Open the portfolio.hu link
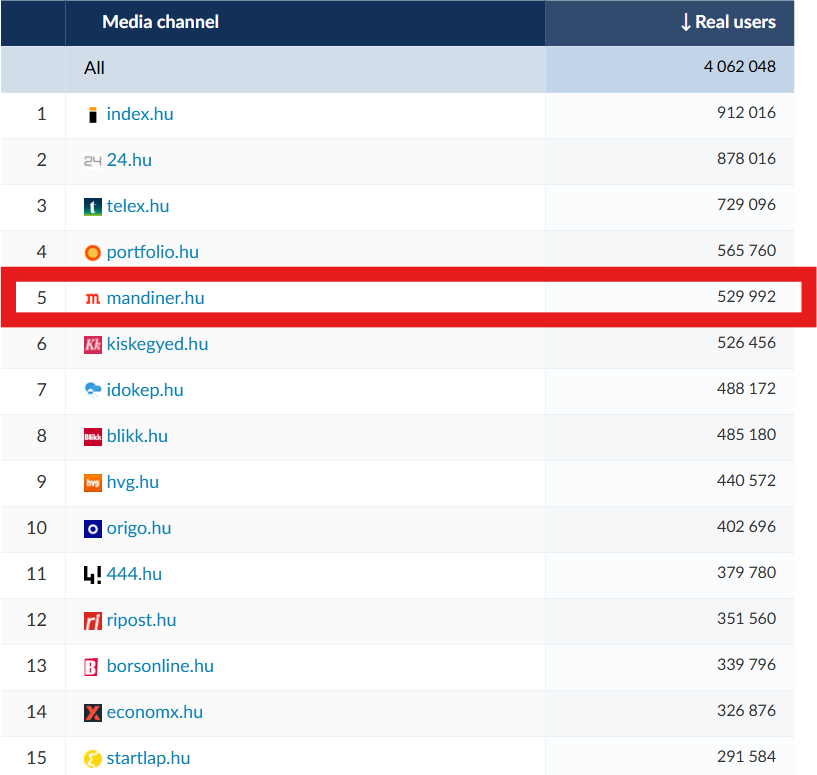Screen dimensions: 817x775 coord(153,252)
